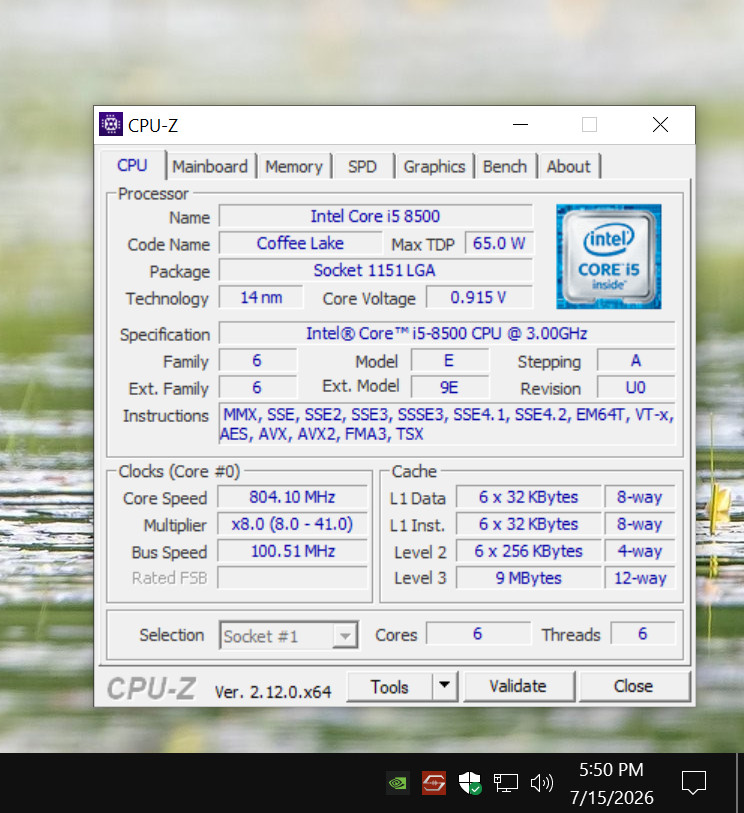Click the L1 Inst. 8-way associativity

[640, 524]
